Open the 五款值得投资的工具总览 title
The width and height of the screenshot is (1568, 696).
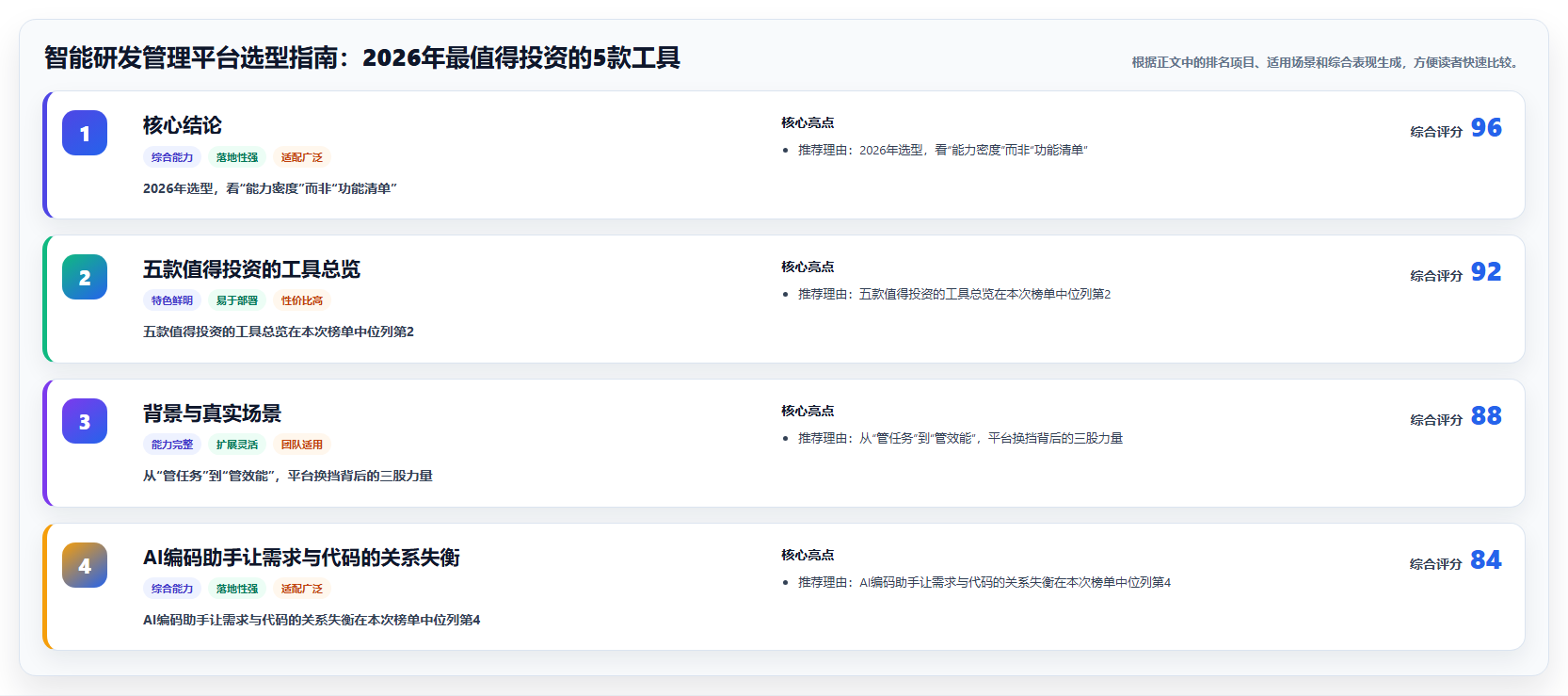[x=251, y=269]
